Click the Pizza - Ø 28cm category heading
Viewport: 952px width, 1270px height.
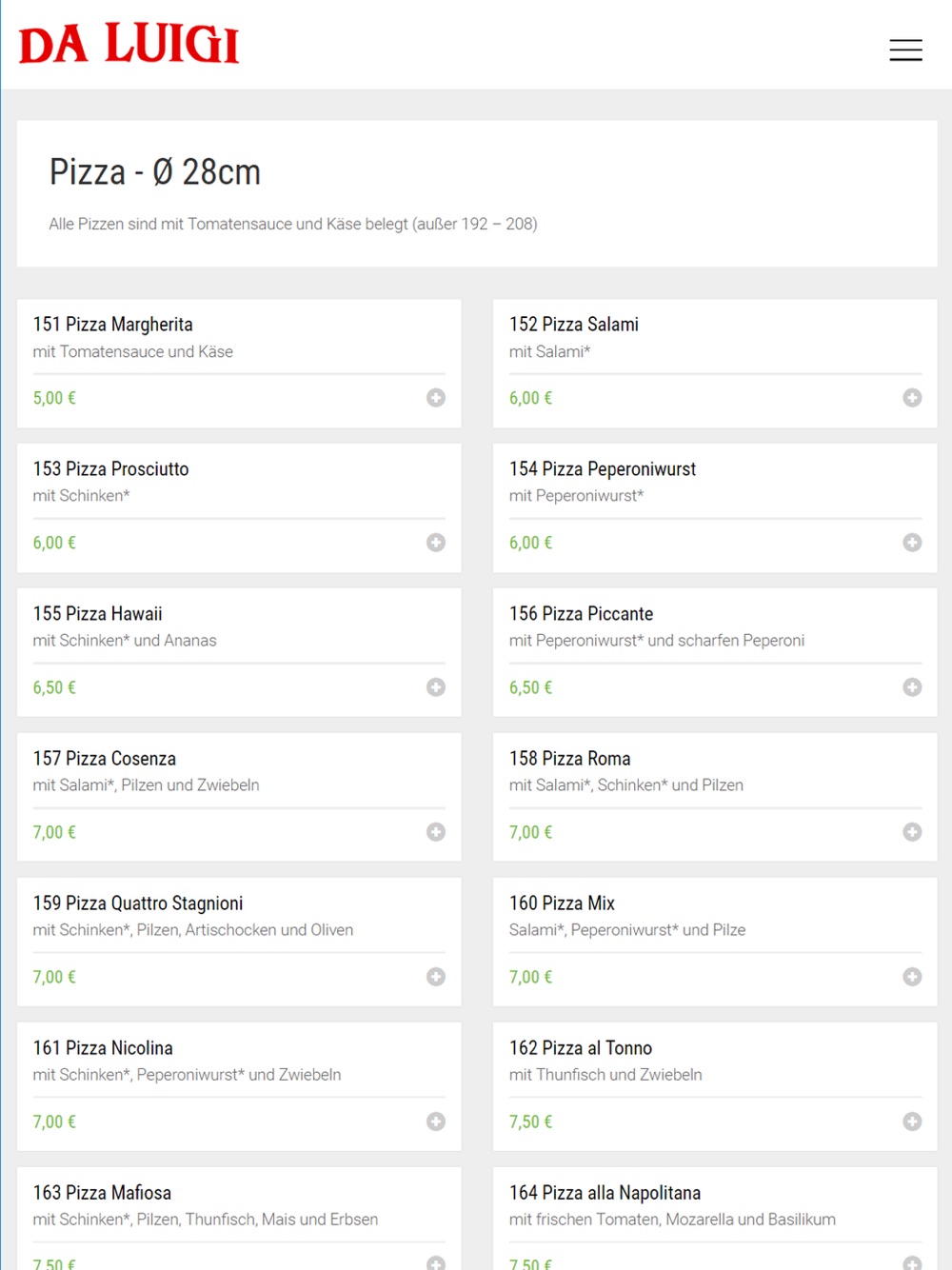[154, 172]
